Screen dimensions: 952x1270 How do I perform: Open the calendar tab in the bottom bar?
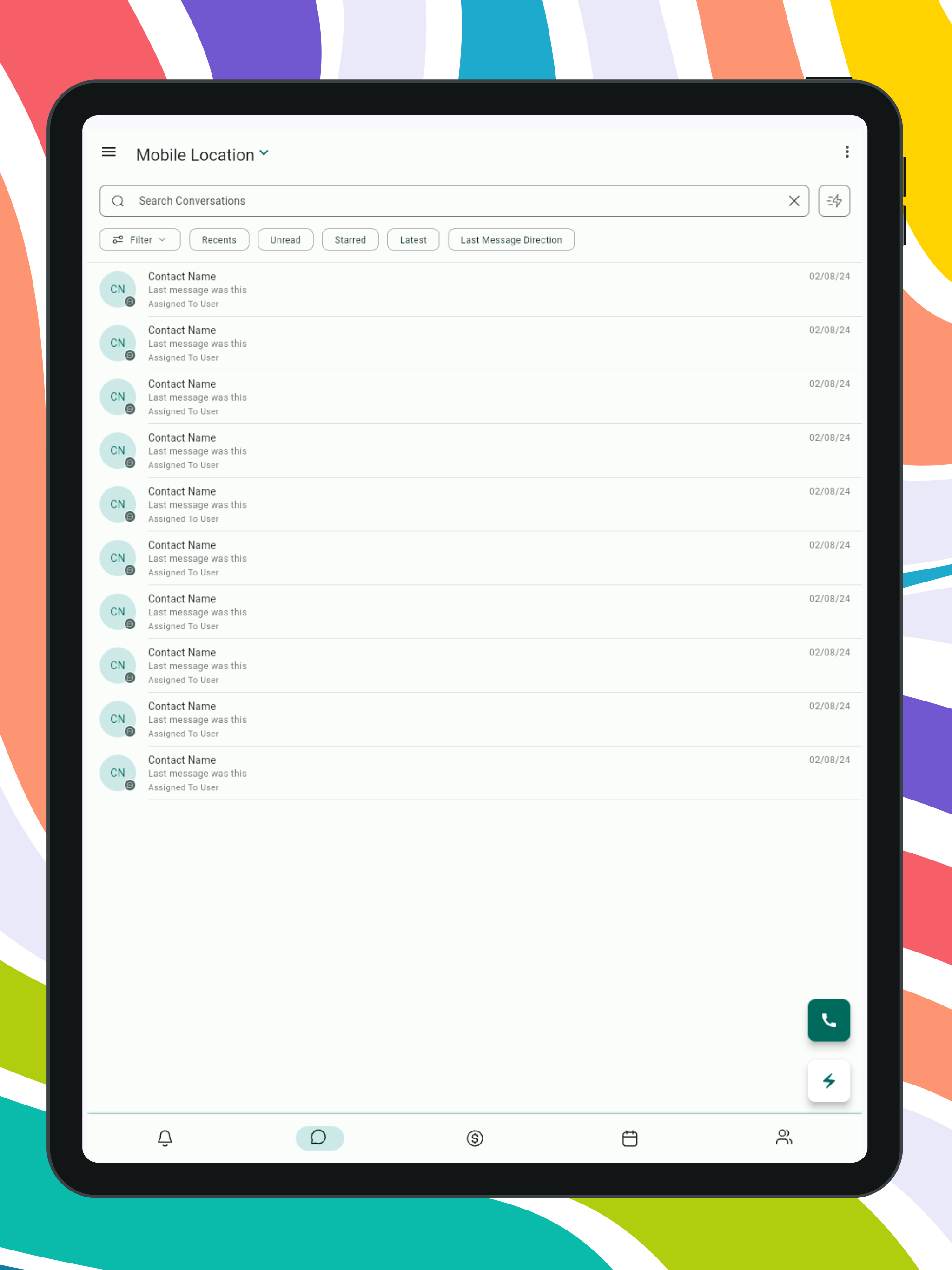coord(630,1138)
